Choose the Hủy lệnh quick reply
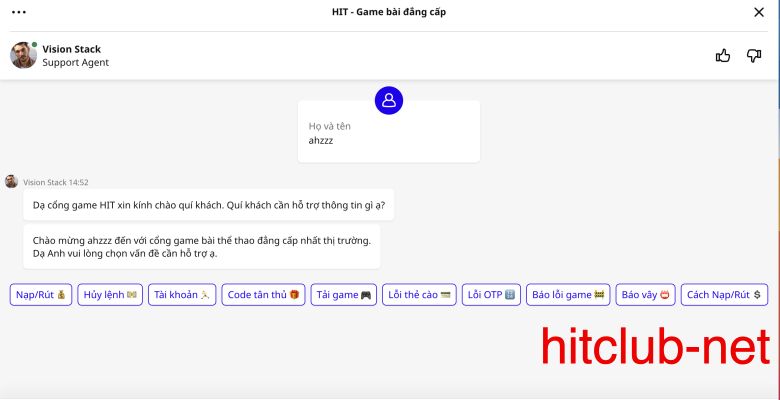 [110, 295]
